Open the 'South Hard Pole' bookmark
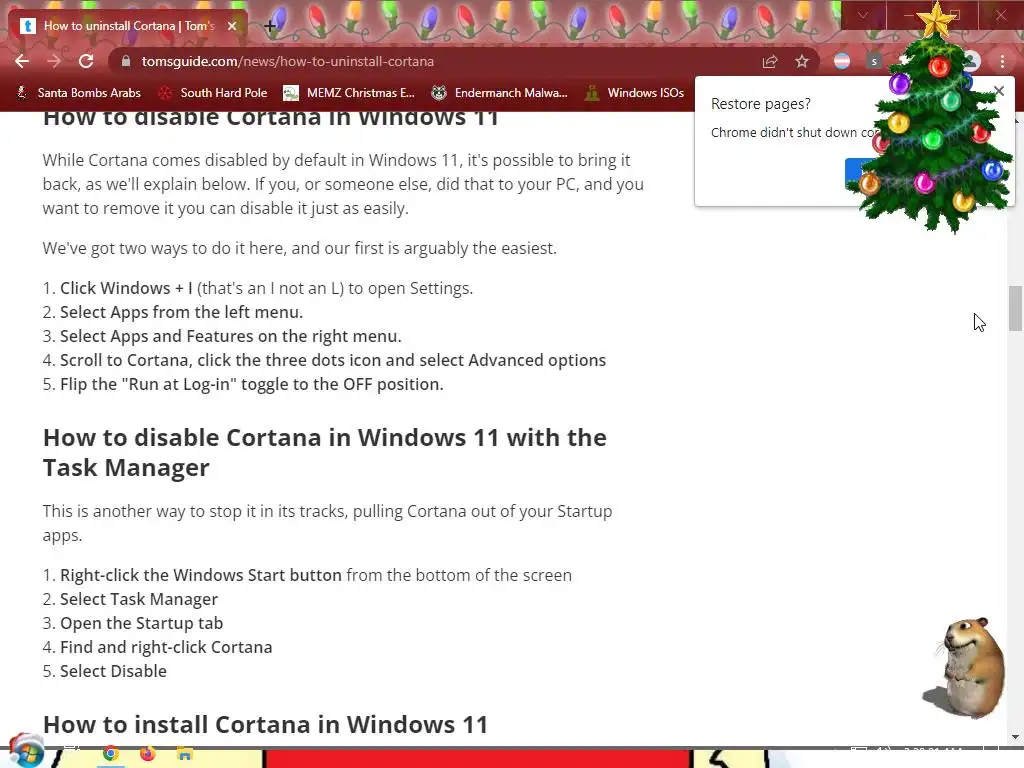The height and width of the screenshot is (768, 1024). coord(214,93)
